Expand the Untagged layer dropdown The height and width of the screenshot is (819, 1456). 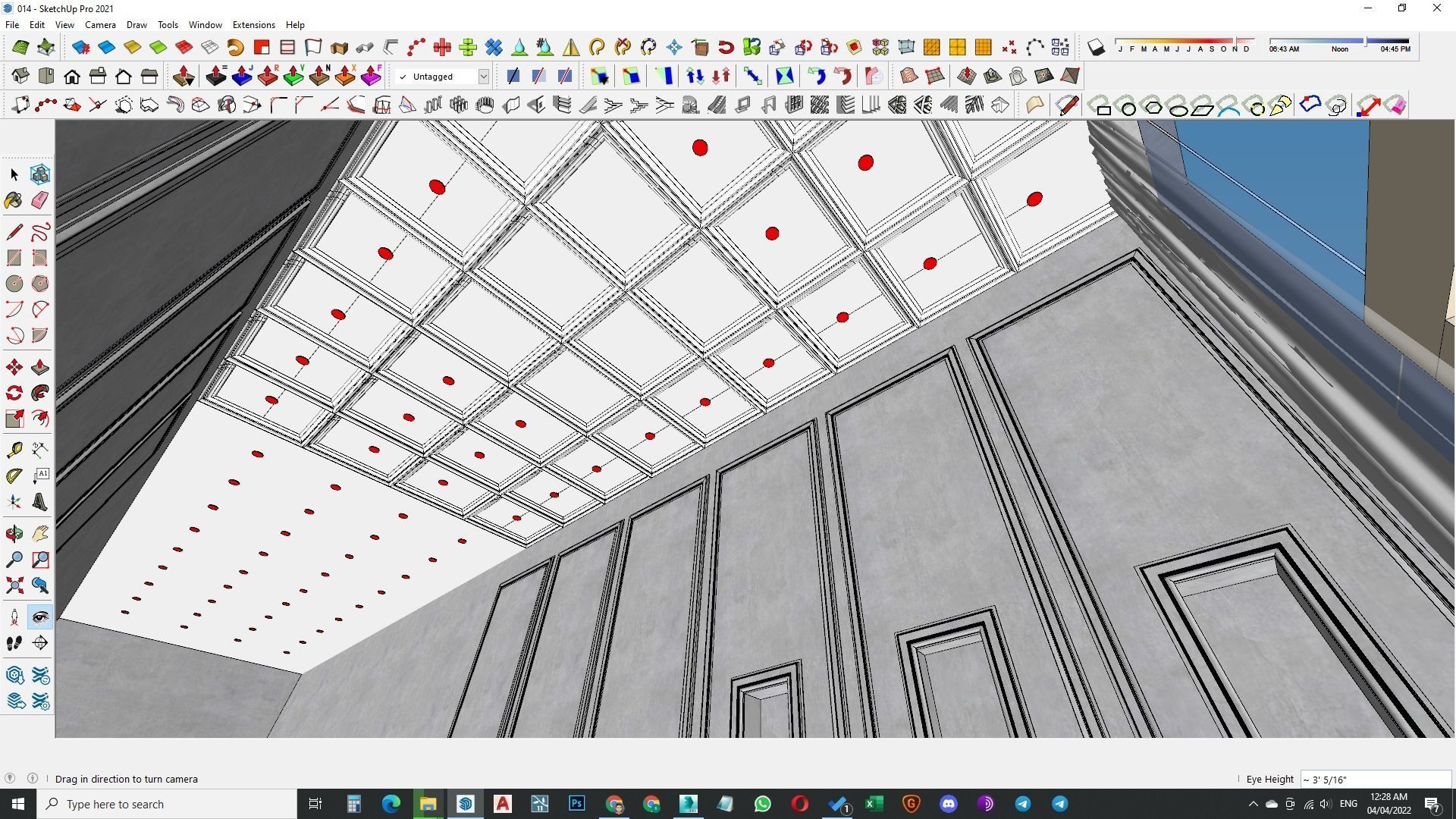(x=483, y=77)
